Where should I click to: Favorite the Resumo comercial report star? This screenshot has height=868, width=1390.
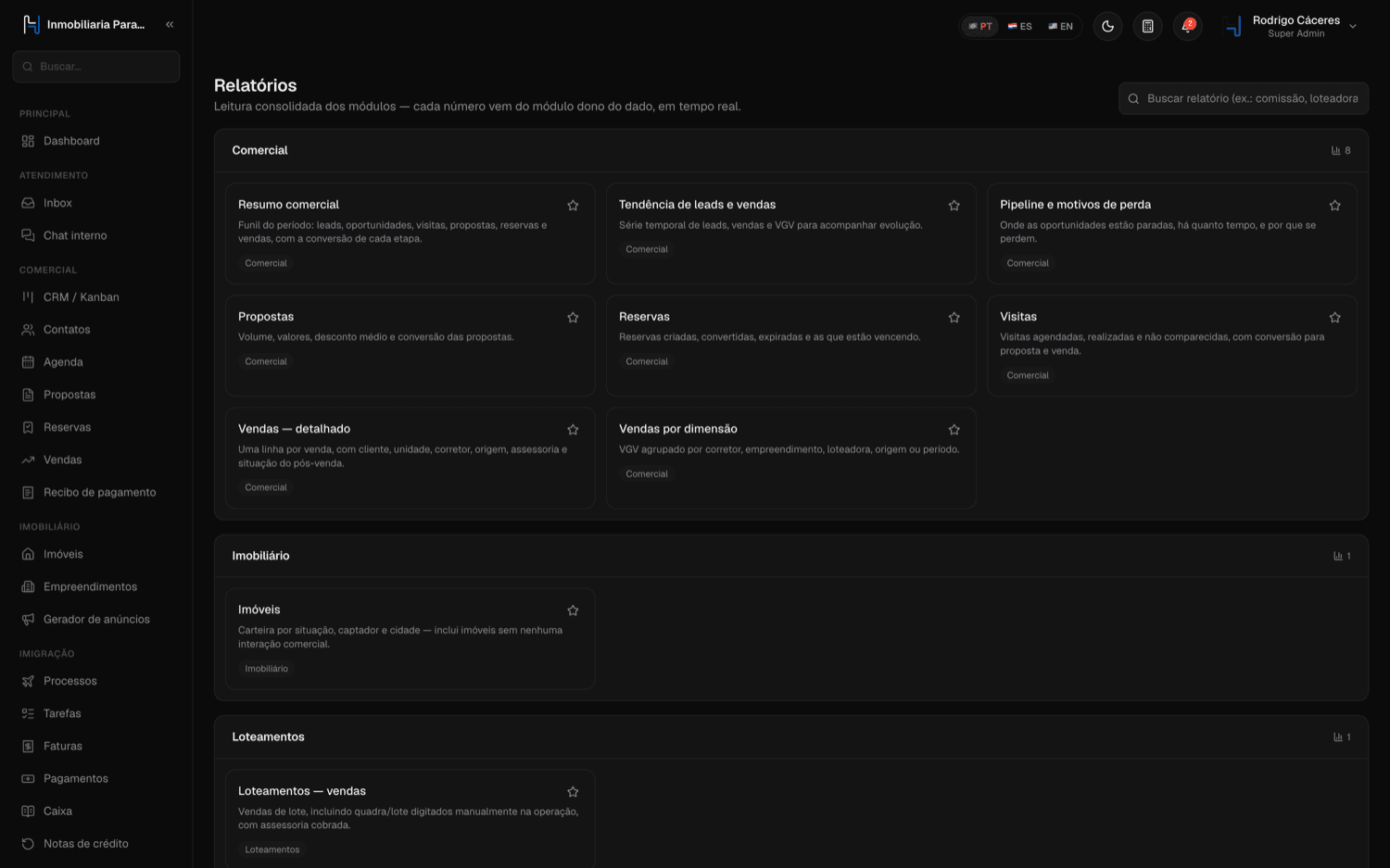pyautogui.click(x=573, y=206)
